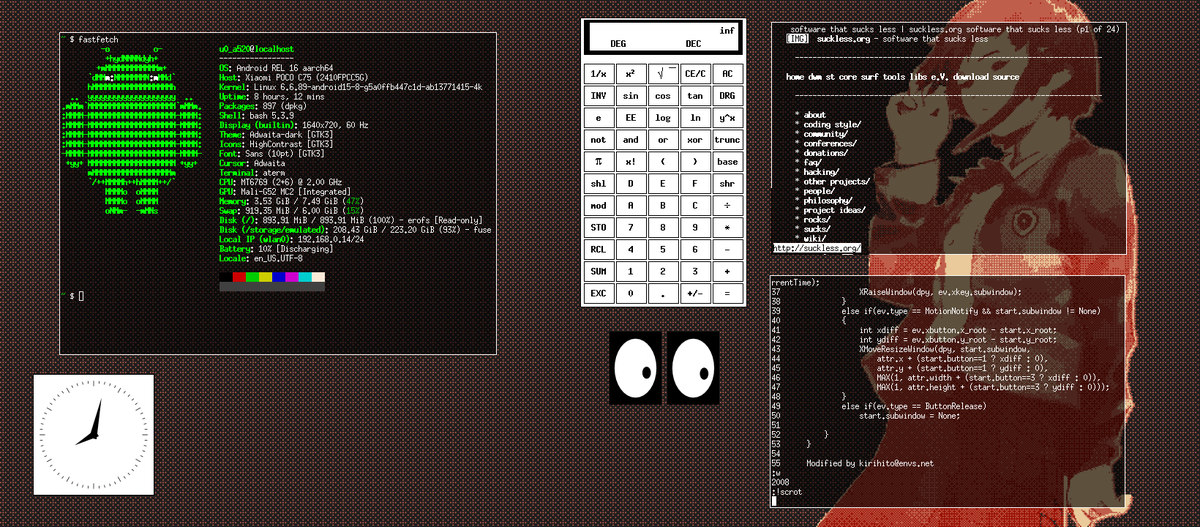
Task: Click the factorial x! key
Action: tap(630, 162)
